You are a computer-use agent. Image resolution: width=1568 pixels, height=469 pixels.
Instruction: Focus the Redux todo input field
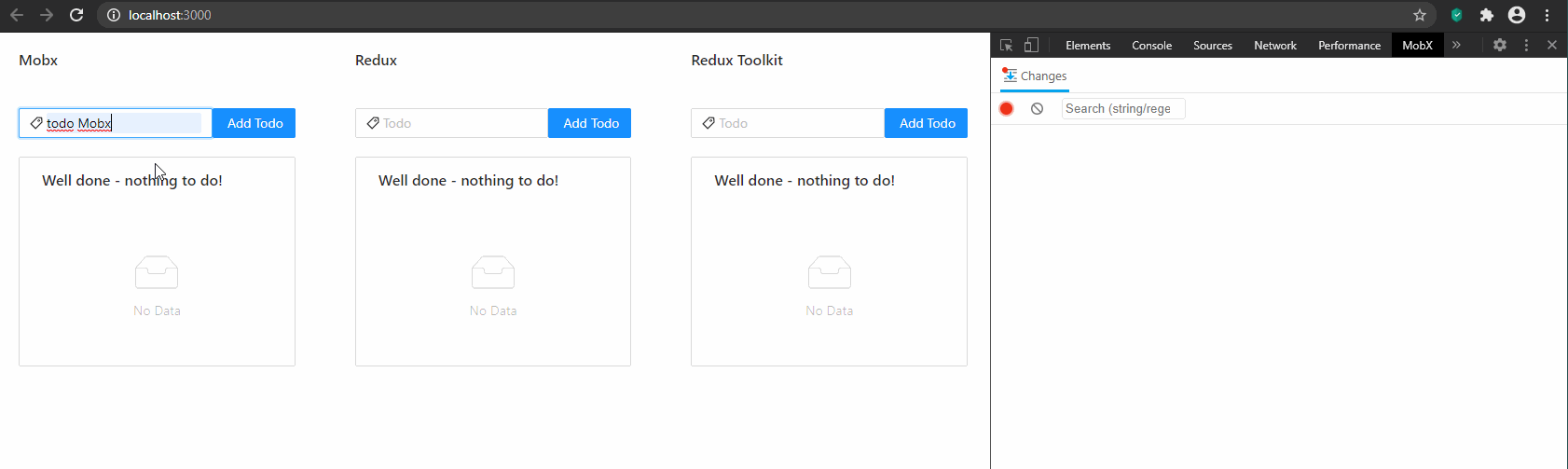coord(451,123)
